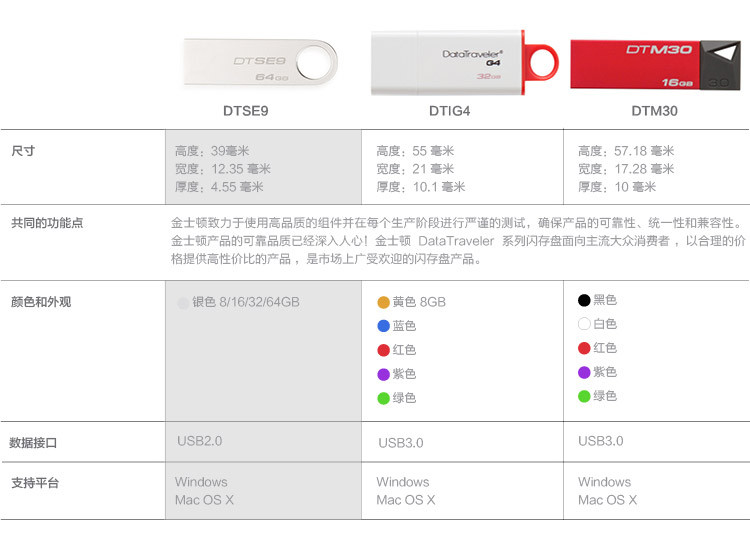Select the black color swatch for DTM30
This screenshot has height=536, width=750.
pos(584,300)
